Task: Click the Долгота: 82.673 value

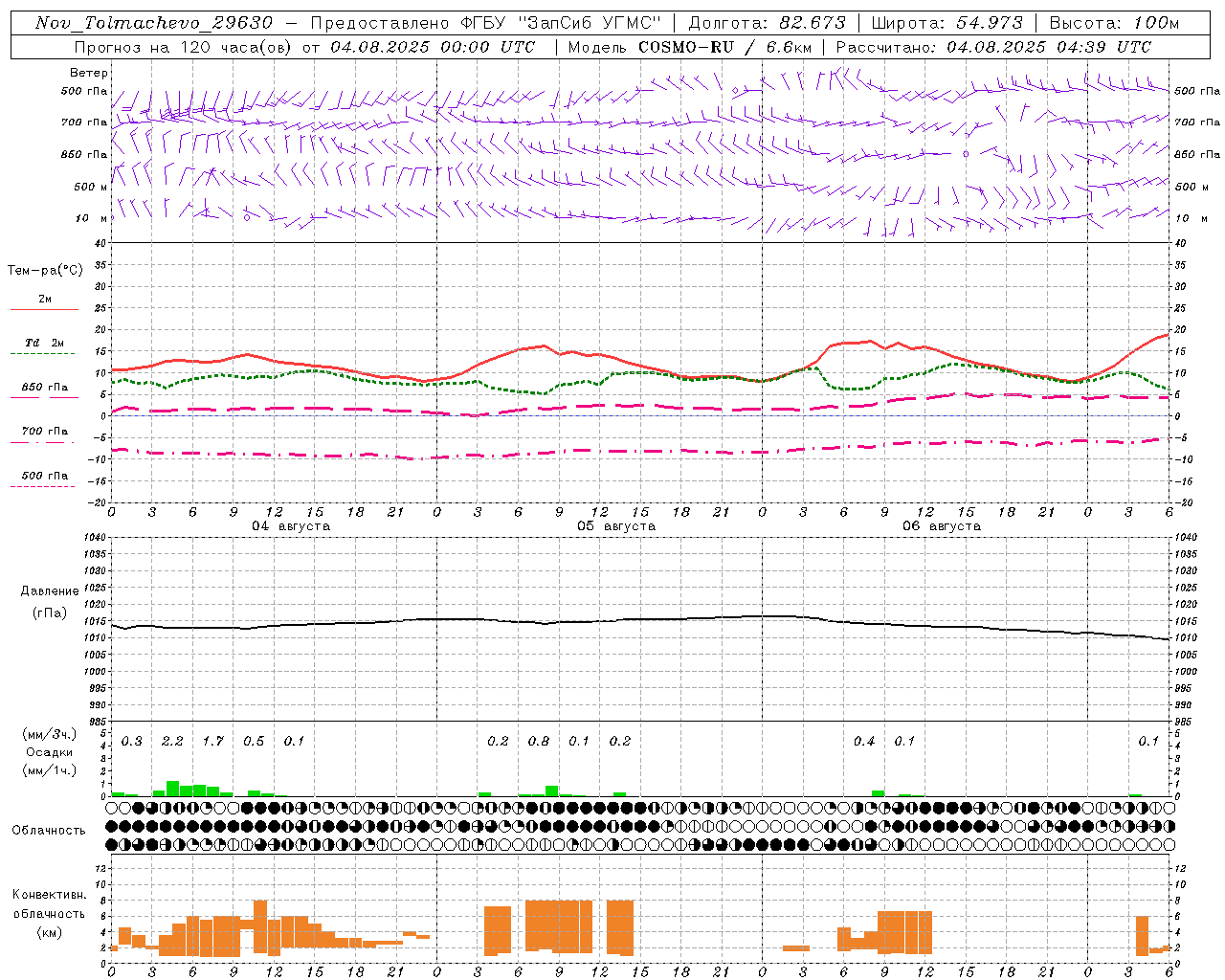Action: tap(768, 23)
